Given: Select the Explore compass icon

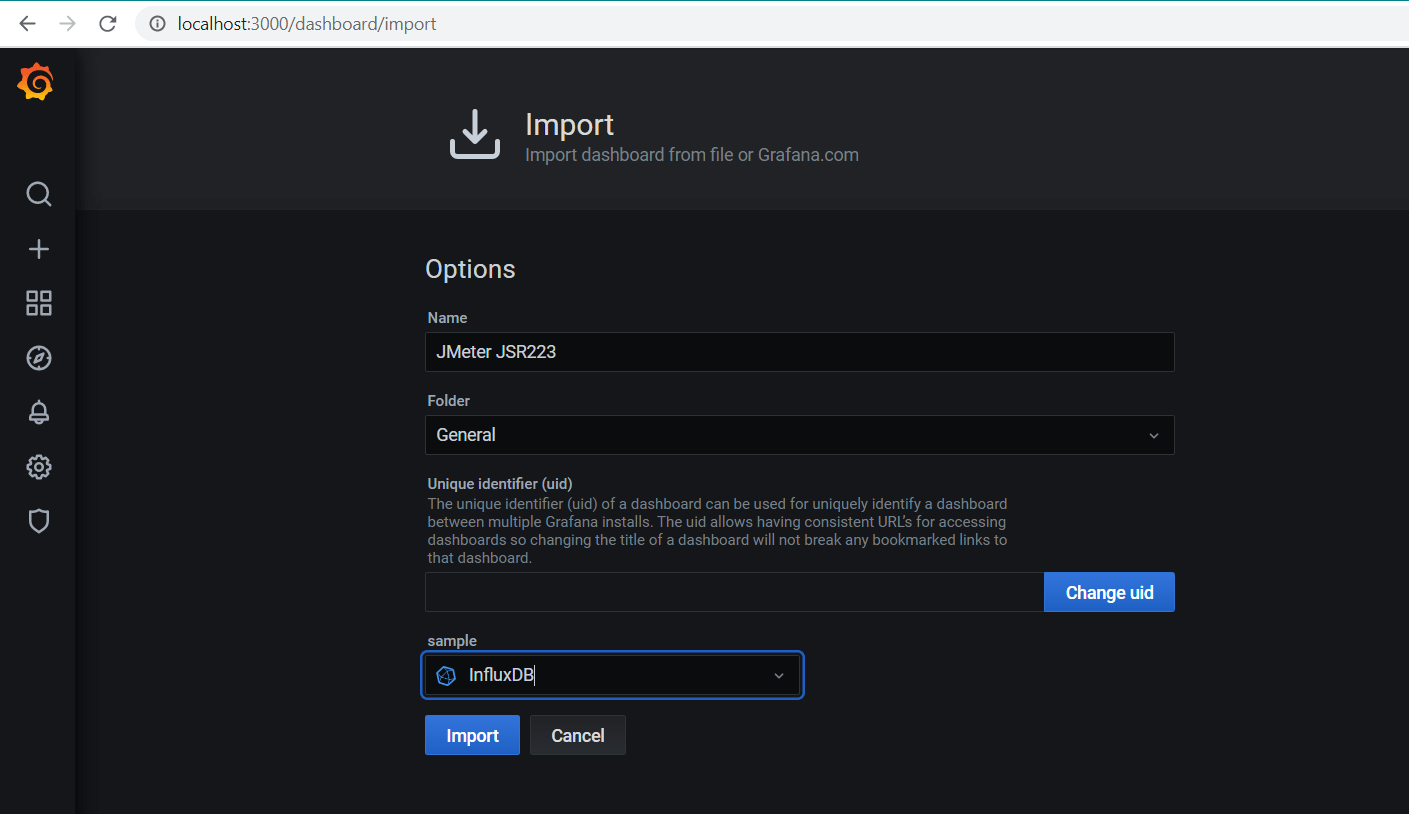Looking at the screenshot, I should 38,357.
